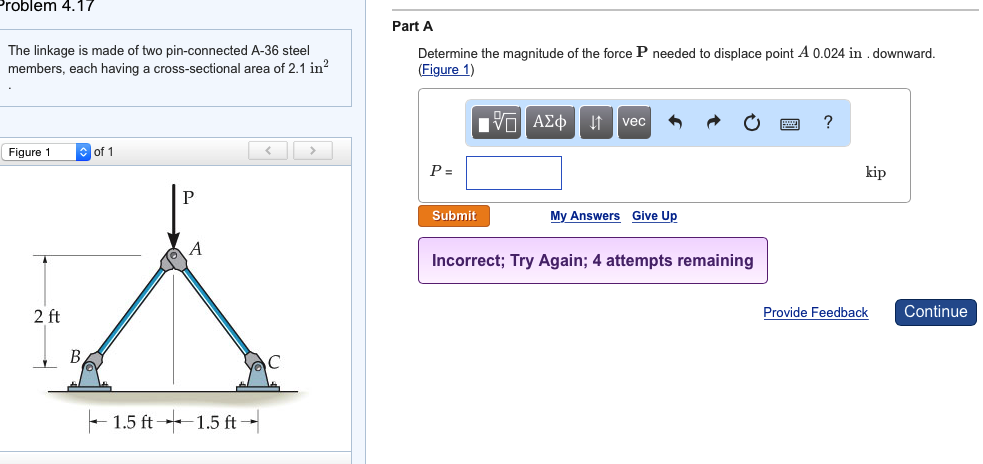Go to previous figure
Screen dimensions: 983x464
coord(268,151)
